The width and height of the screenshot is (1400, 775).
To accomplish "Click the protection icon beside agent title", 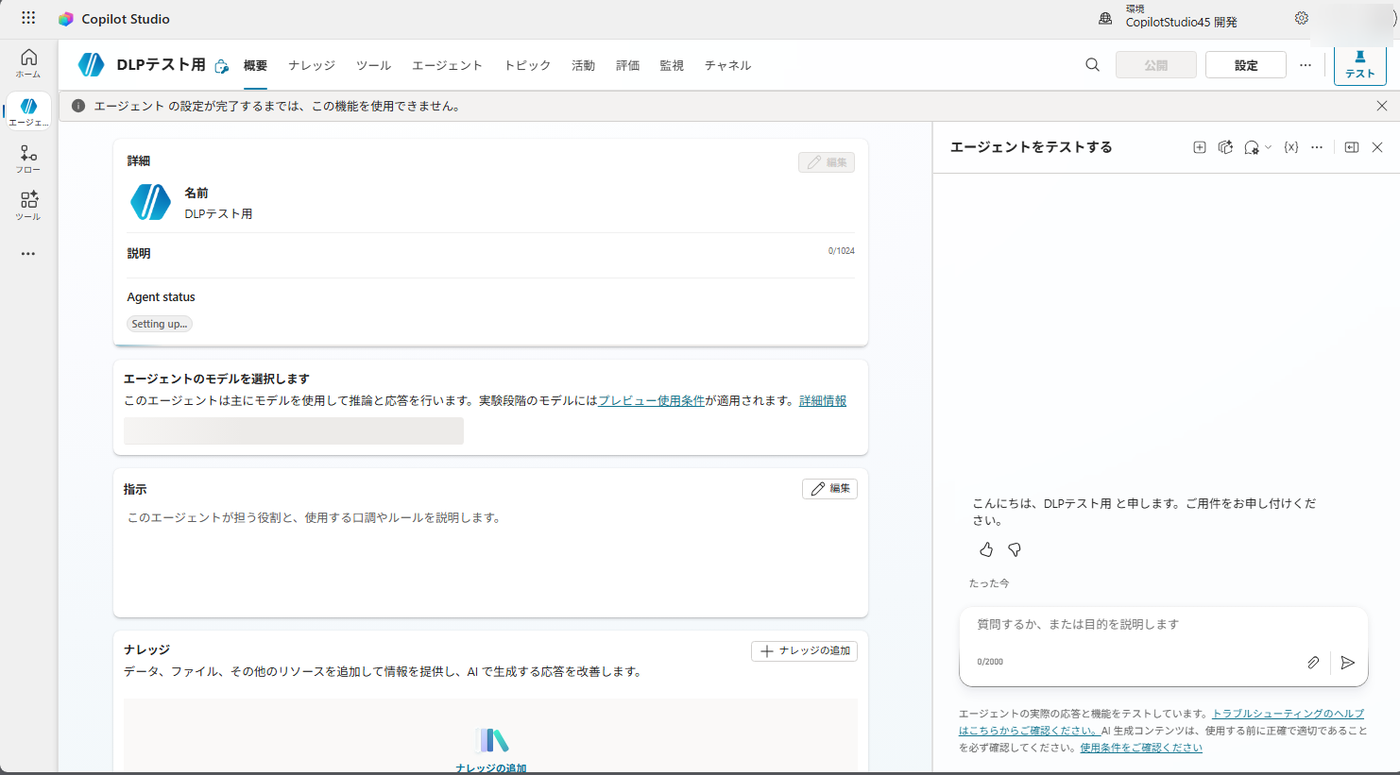I will (222, 66).
